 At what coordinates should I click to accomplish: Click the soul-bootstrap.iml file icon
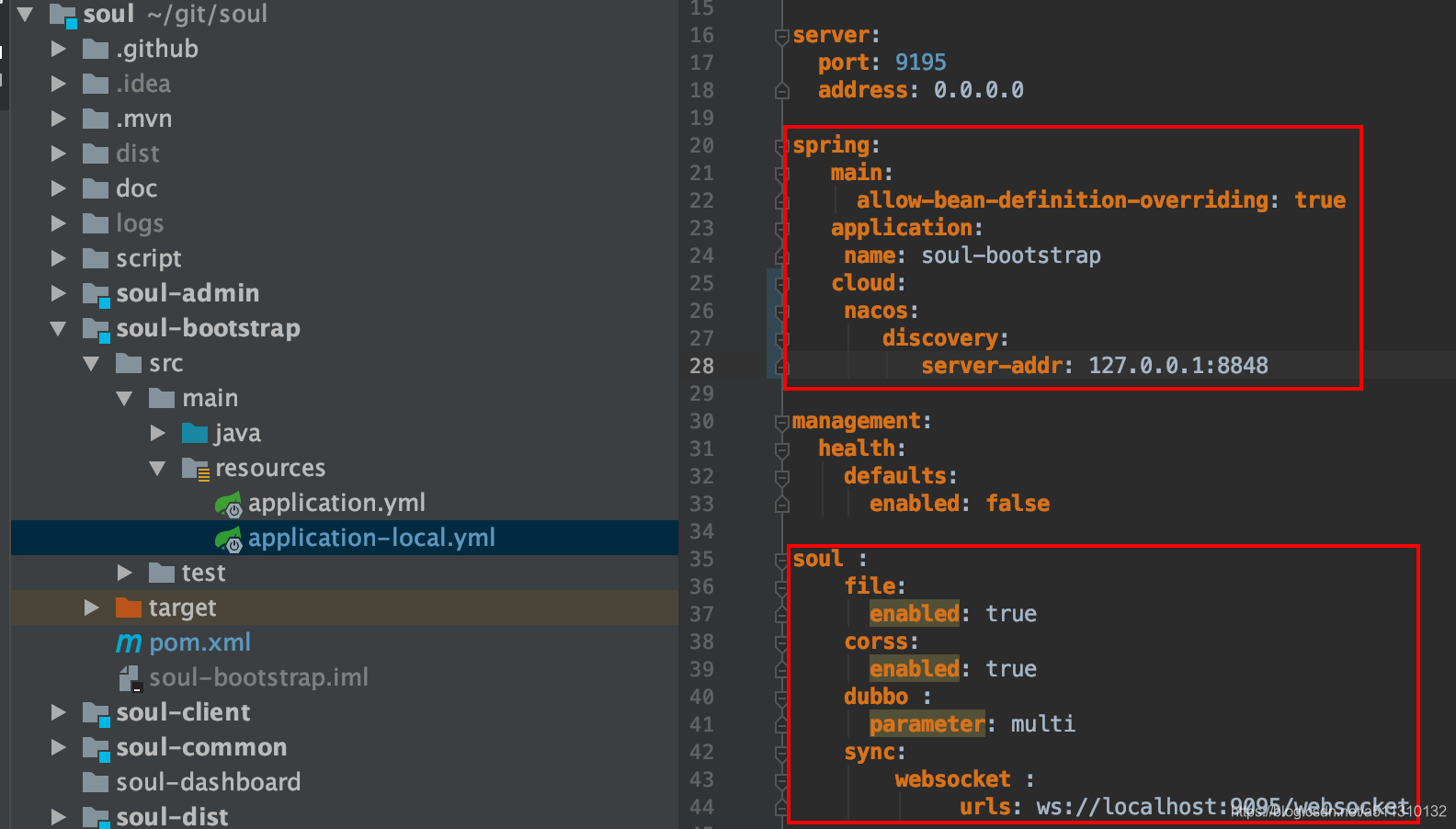coord(131,678)
